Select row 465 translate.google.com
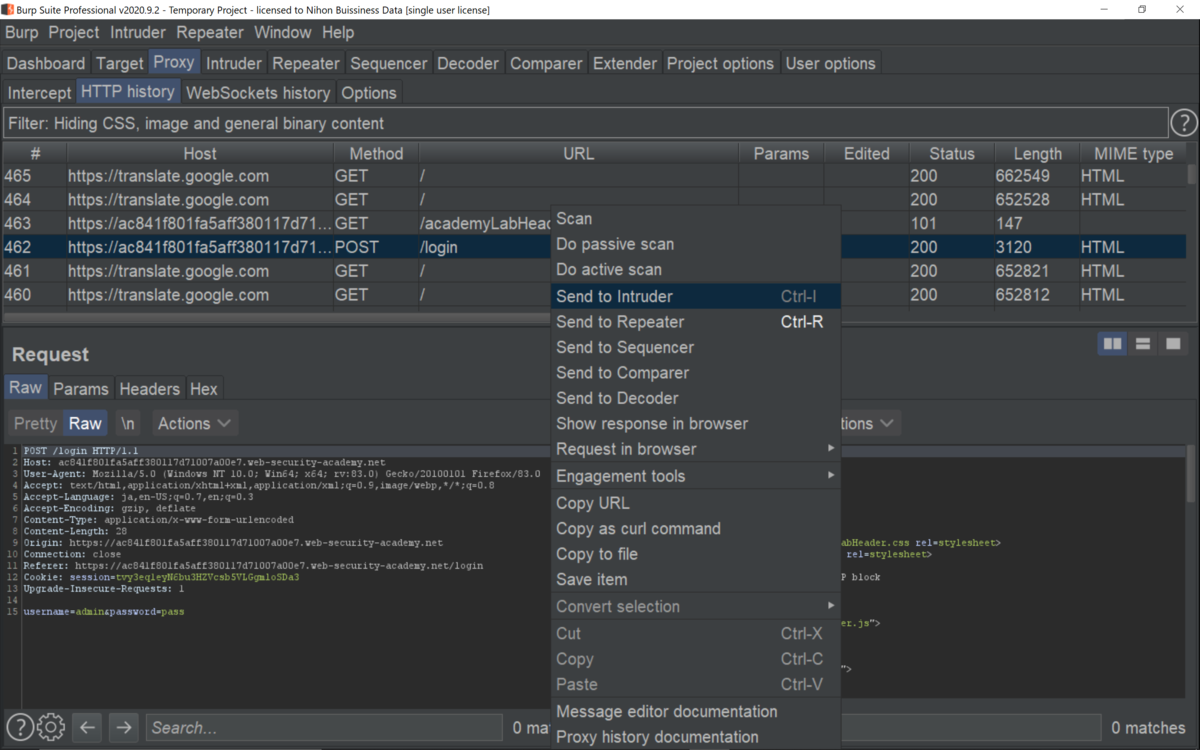The height and width of the screenshot is (750, 1200). (594, 176)
